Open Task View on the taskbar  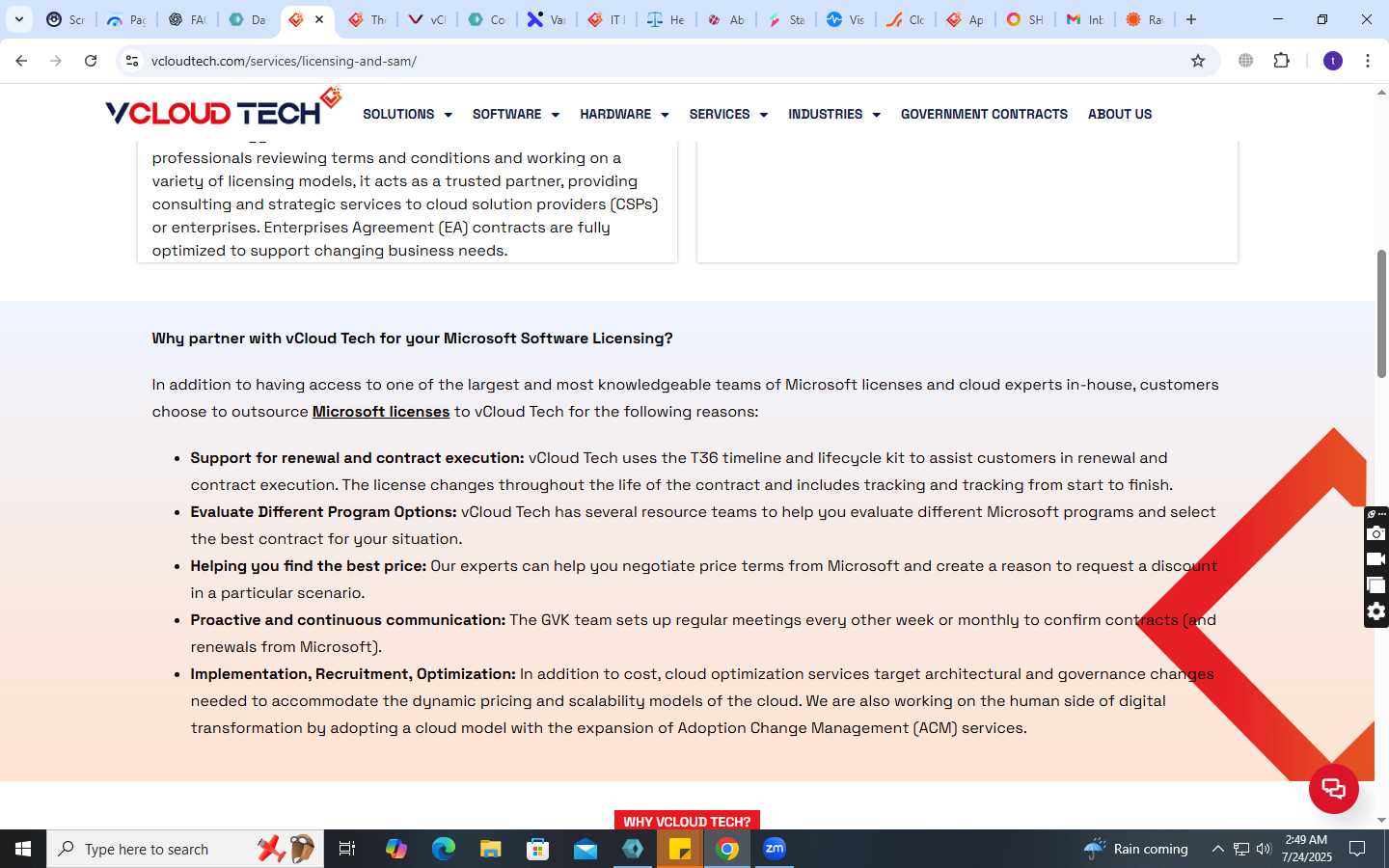click(x=347, y=849)
